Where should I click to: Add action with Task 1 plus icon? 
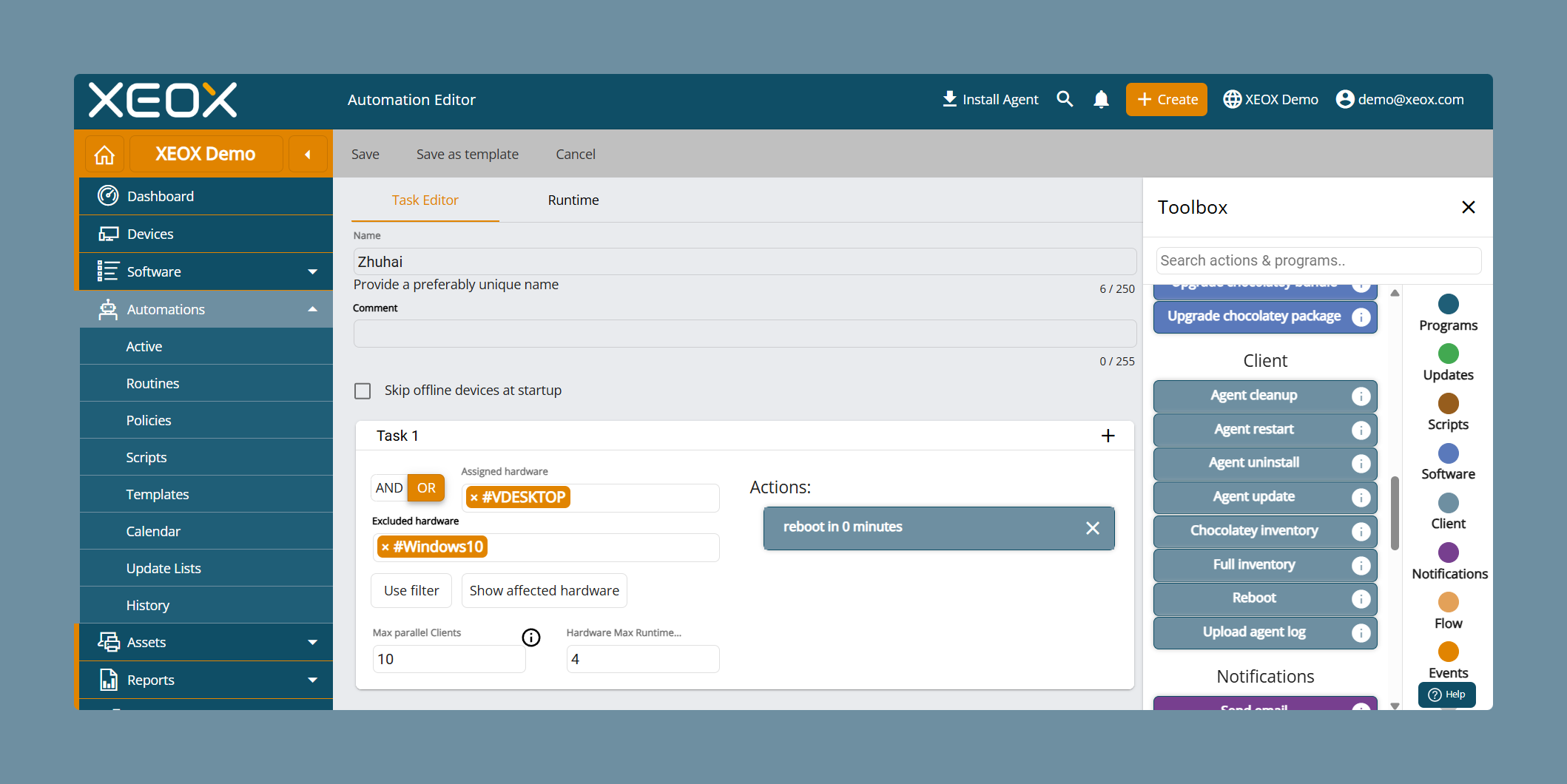click(1108, 436)
